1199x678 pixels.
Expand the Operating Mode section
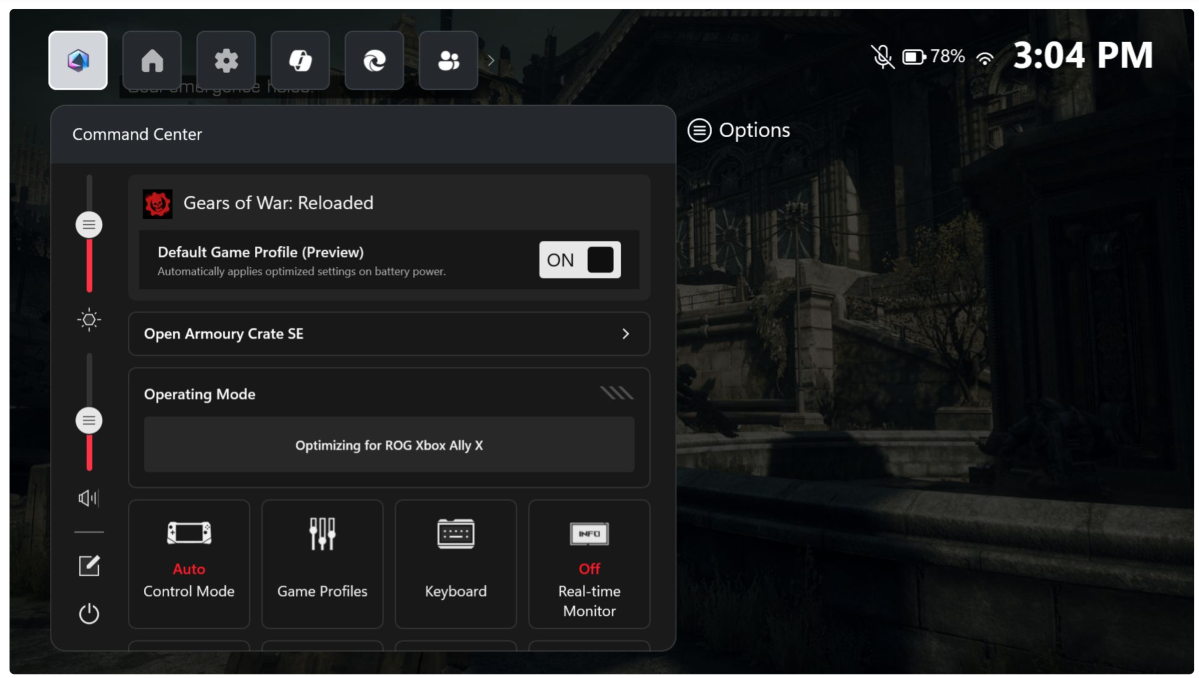click(617, 392)
